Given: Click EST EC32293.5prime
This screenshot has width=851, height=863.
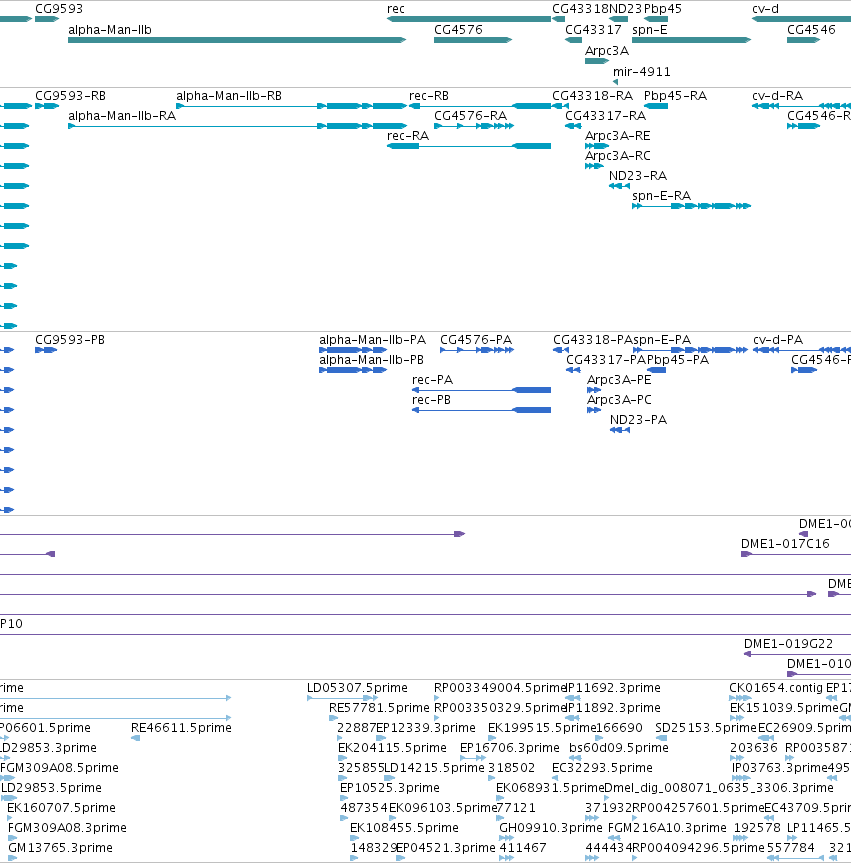Looking at the screenshot, I should (602, 767).
